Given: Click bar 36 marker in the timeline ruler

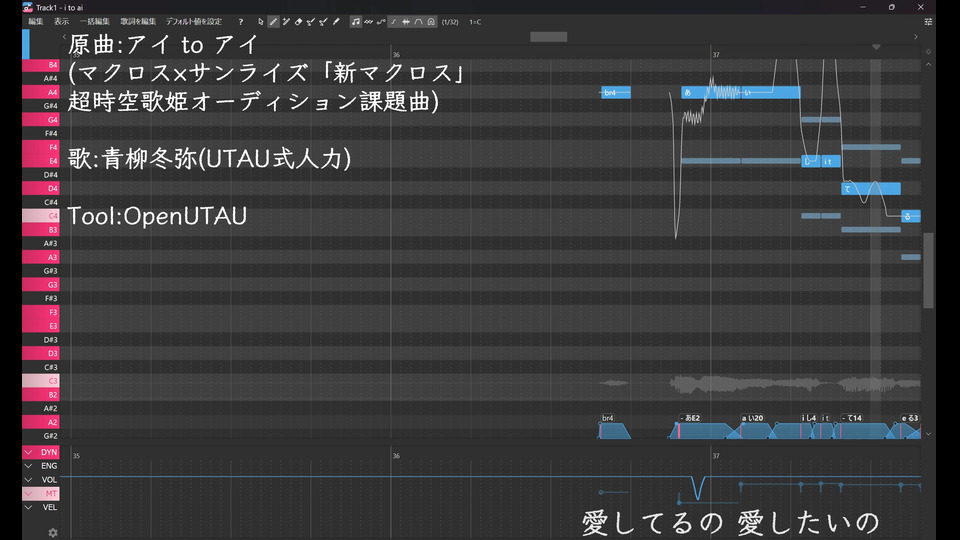Looking at the screenshot, I should (396, 55).
